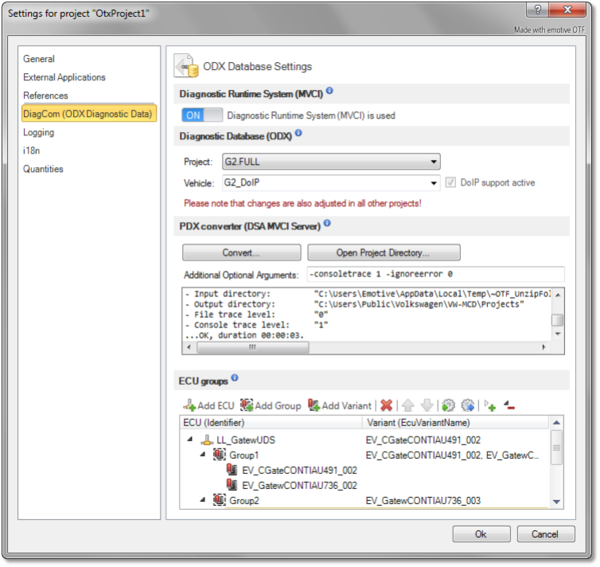600x567 pixels.
Task: Click the Add Variant toolbar icon
Action: [x=315, y=405]
